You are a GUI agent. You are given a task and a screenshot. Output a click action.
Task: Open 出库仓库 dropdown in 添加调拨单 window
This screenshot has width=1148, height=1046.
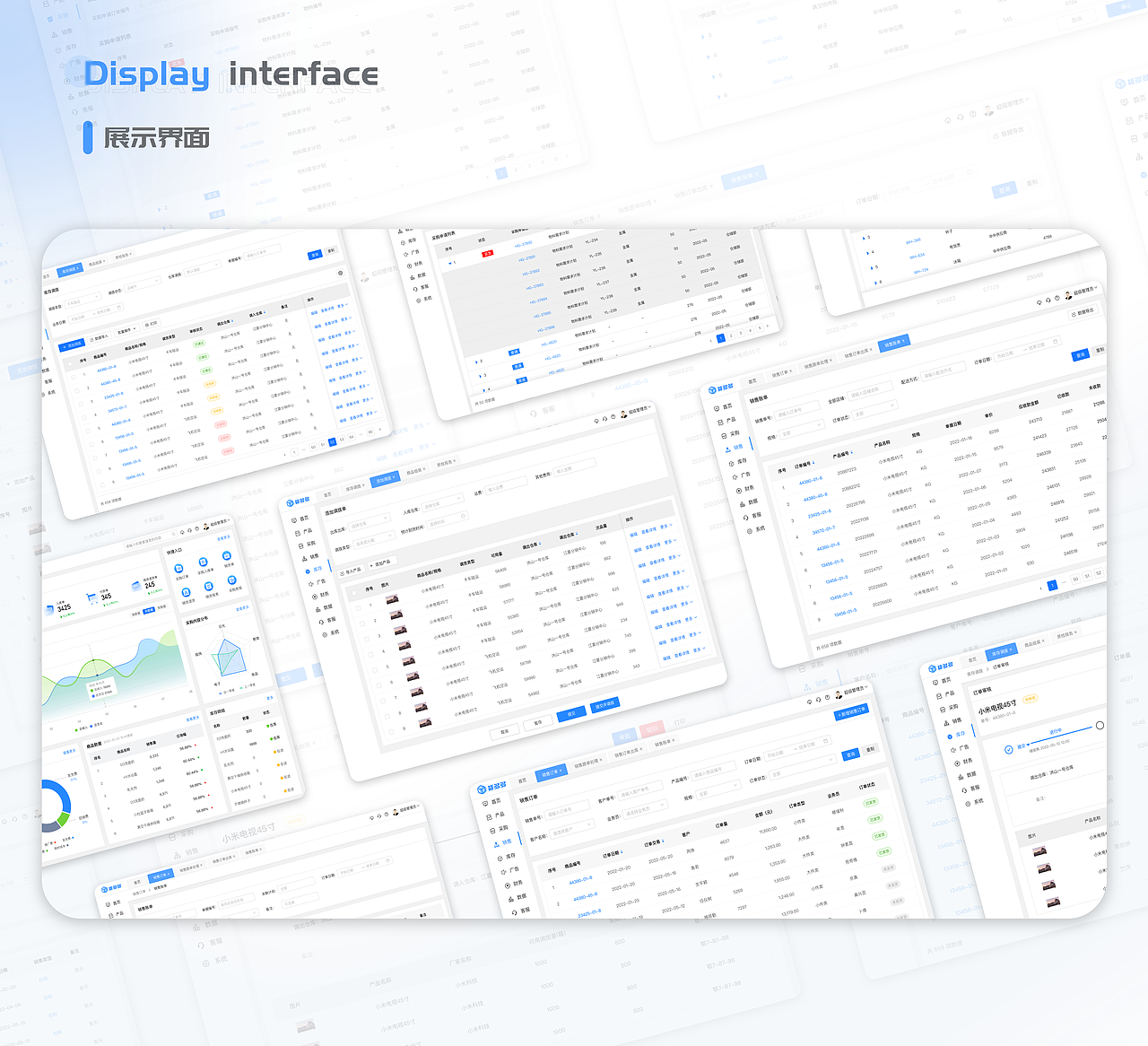(370, 523)
